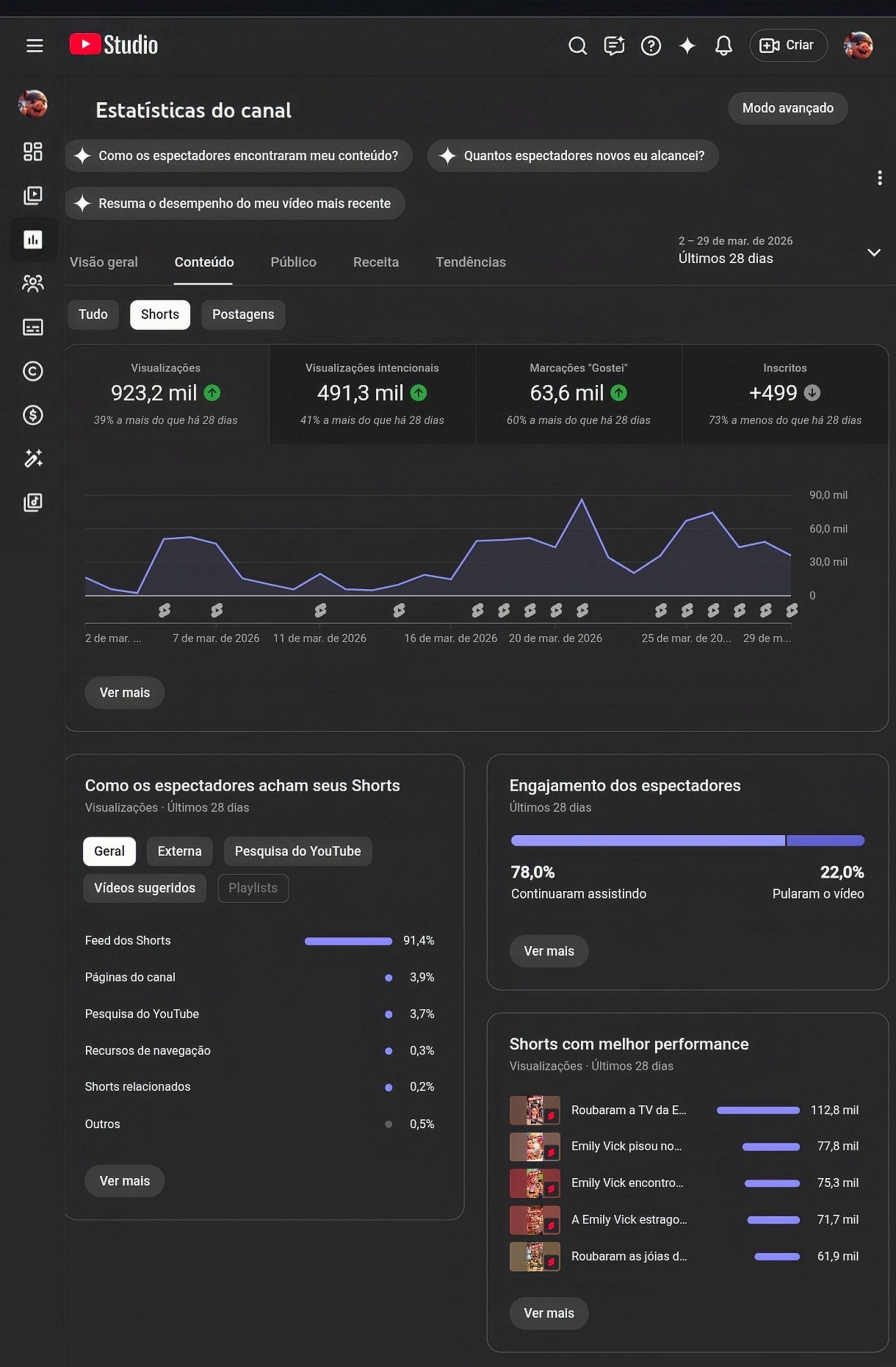Open the three-dot more options menu
The image size is (896, 1367).
879,178
